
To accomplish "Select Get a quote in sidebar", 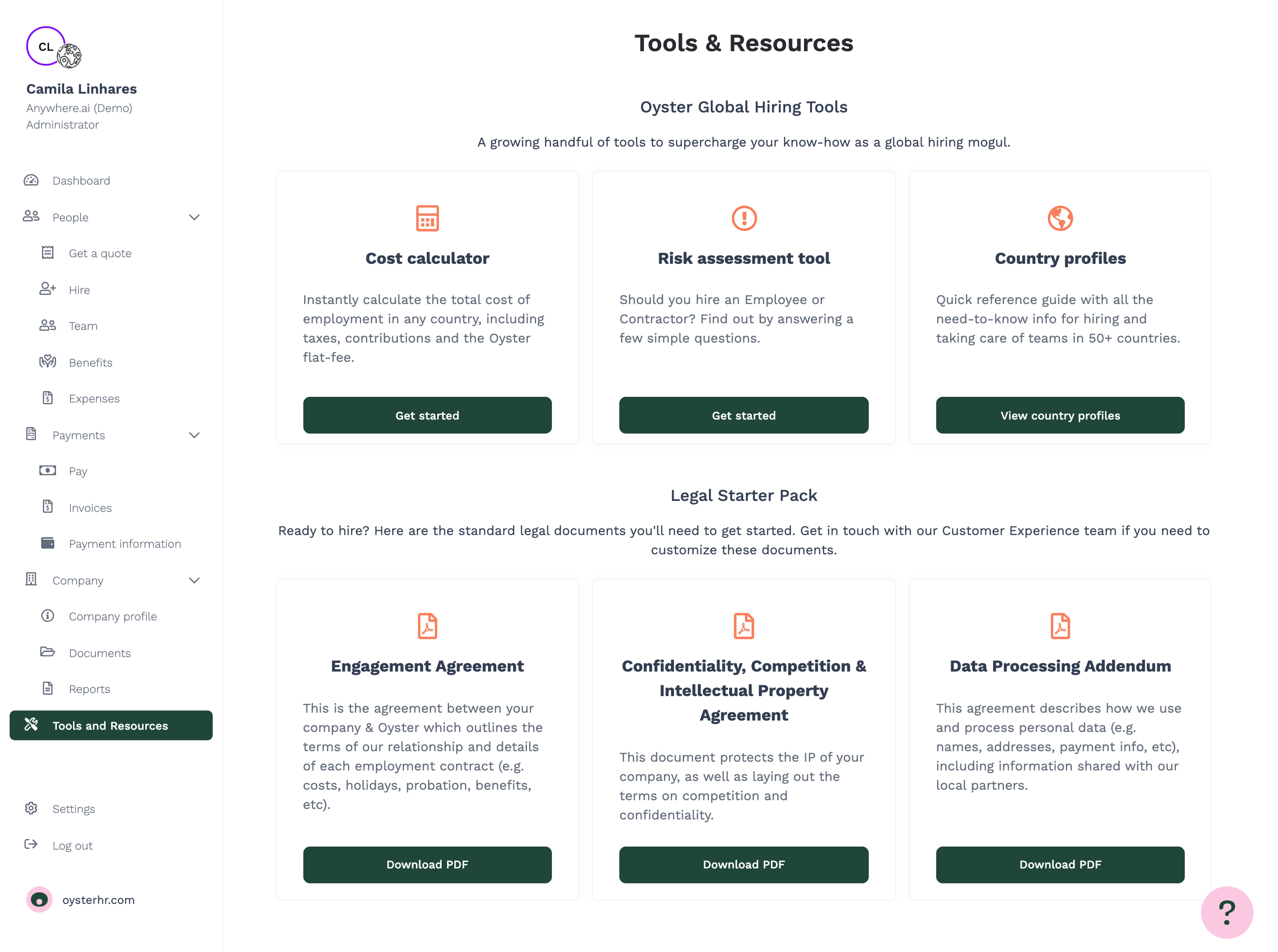I will pyautogui.click(x=100, y=254).
